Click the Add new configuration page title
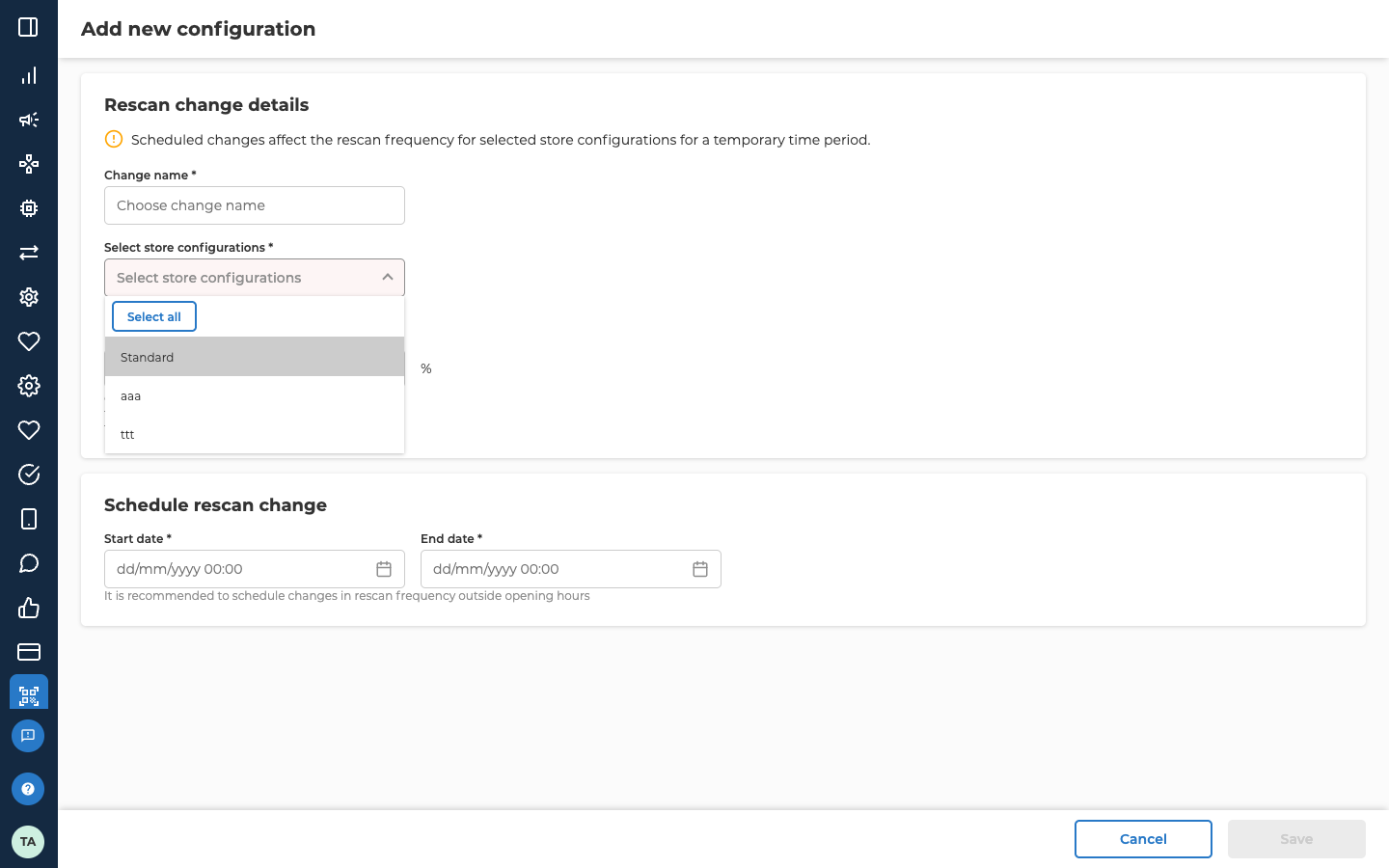The width and height of the screenshot is (1389, 868). 199,29
